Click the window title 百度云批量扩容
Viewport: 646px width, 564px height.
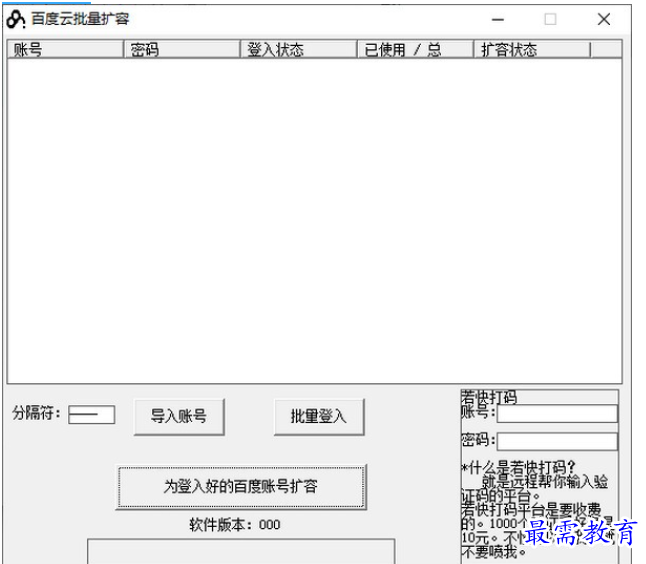(80, 19)
